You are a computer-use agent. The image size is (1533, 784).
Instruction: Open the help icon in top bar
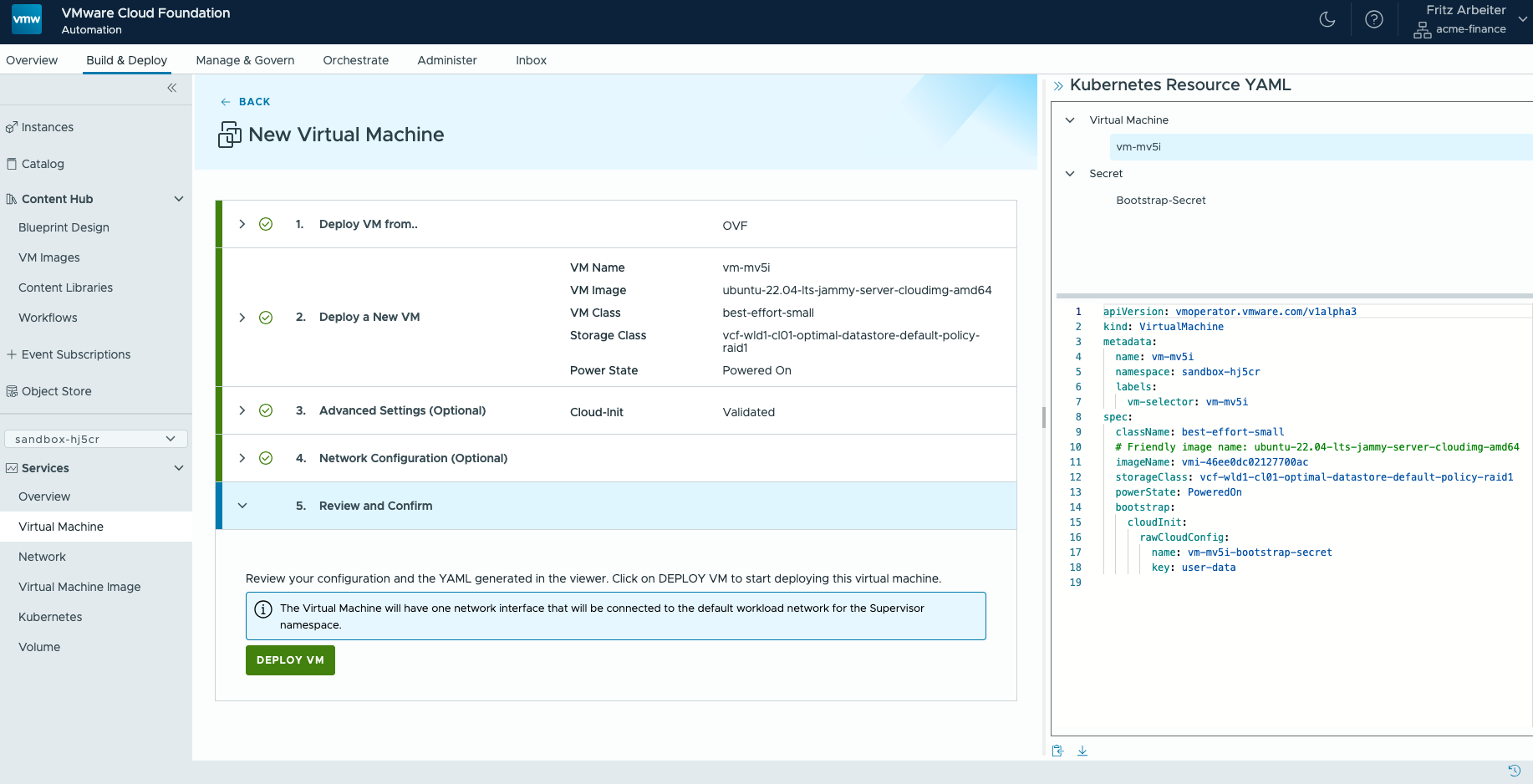[1373, 18]
